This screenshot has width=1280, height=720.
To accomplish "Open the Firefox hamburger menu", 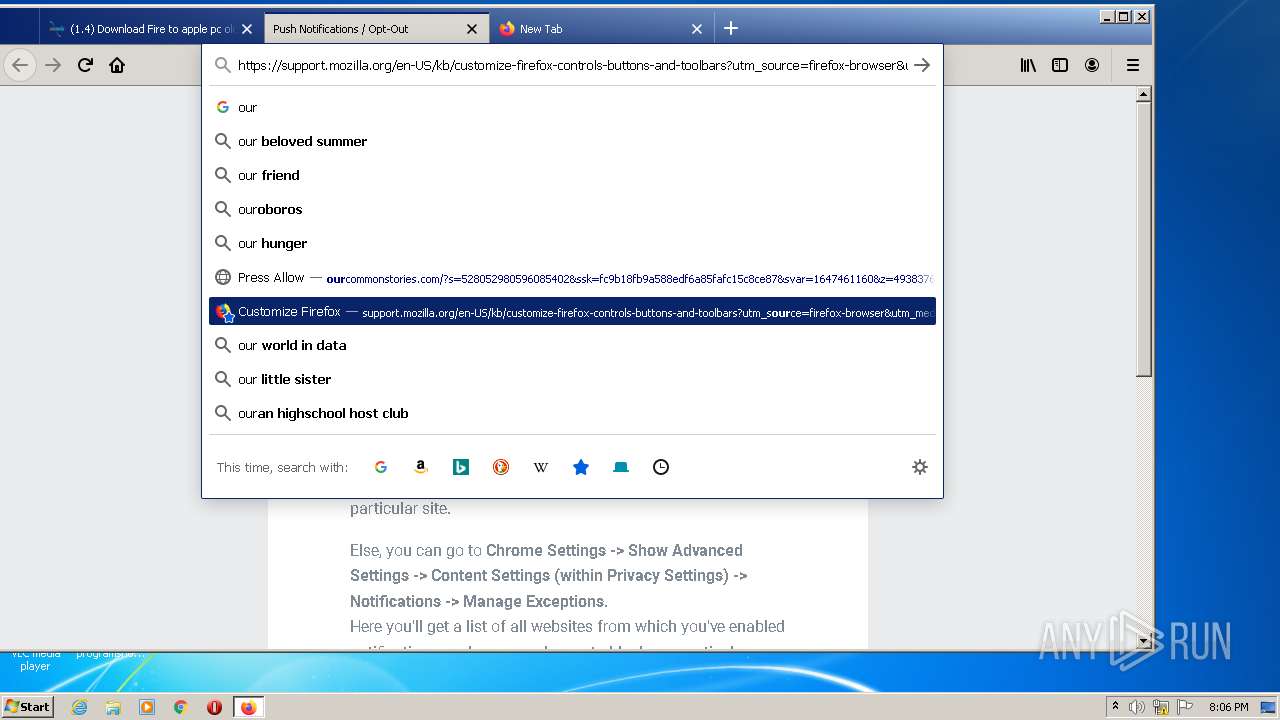I will (1133, 65).
